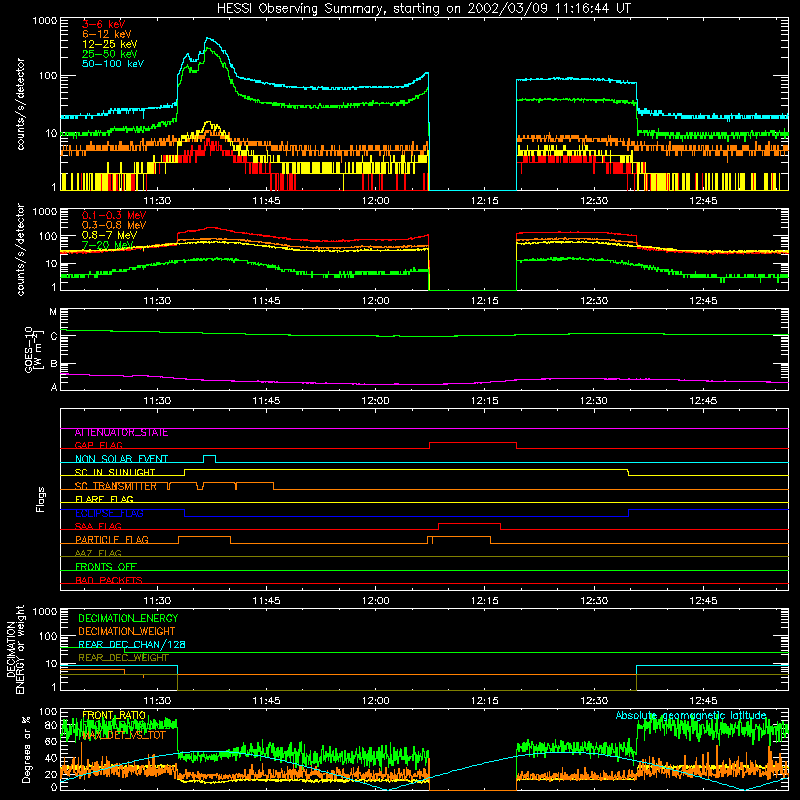
Task: Click the NON_SOLAR_EVENT pulse near 11:37
Action: (x=209, y=456)
